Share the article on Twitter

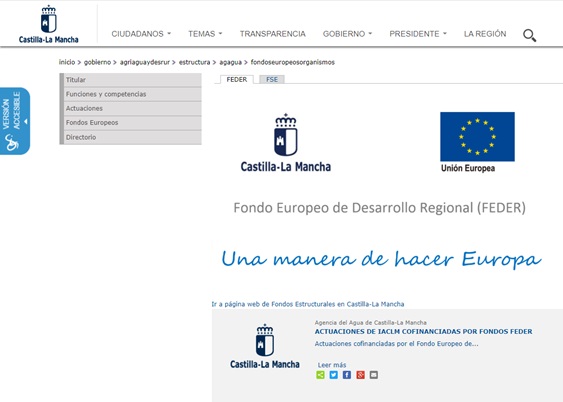point(334,375)
